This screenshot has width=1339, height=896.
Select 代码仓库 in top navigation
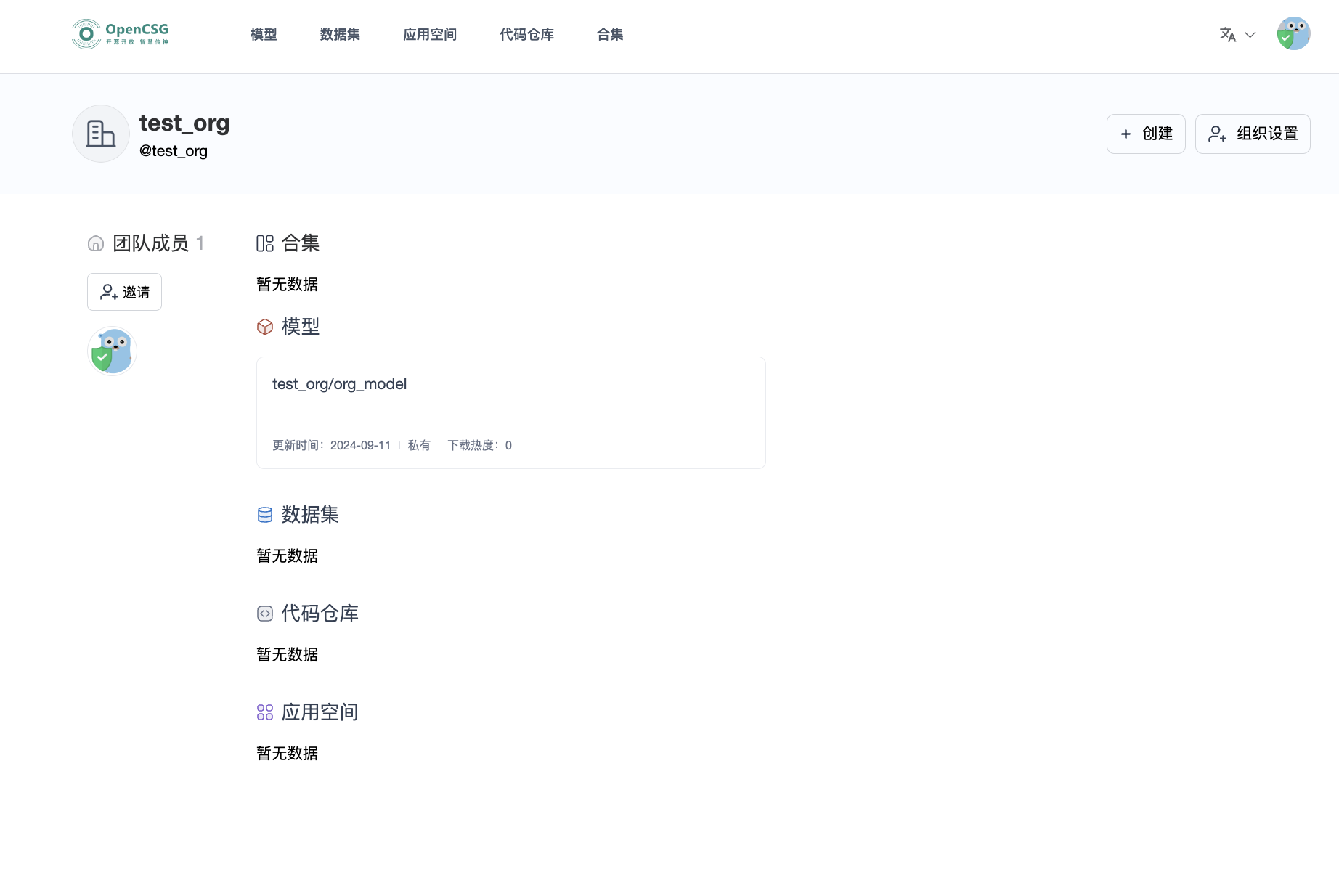click(526, 35)
